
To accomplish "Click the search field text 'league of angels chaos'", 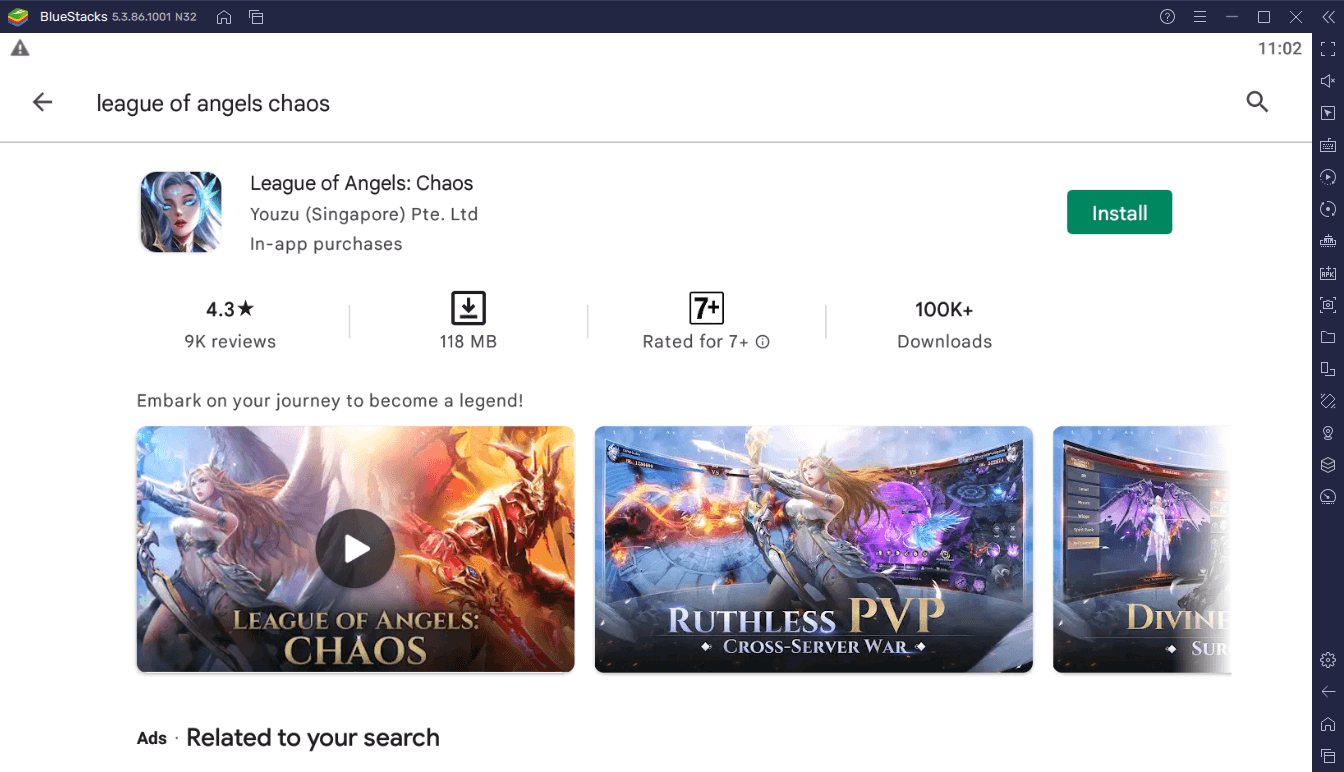I will 213,103.
